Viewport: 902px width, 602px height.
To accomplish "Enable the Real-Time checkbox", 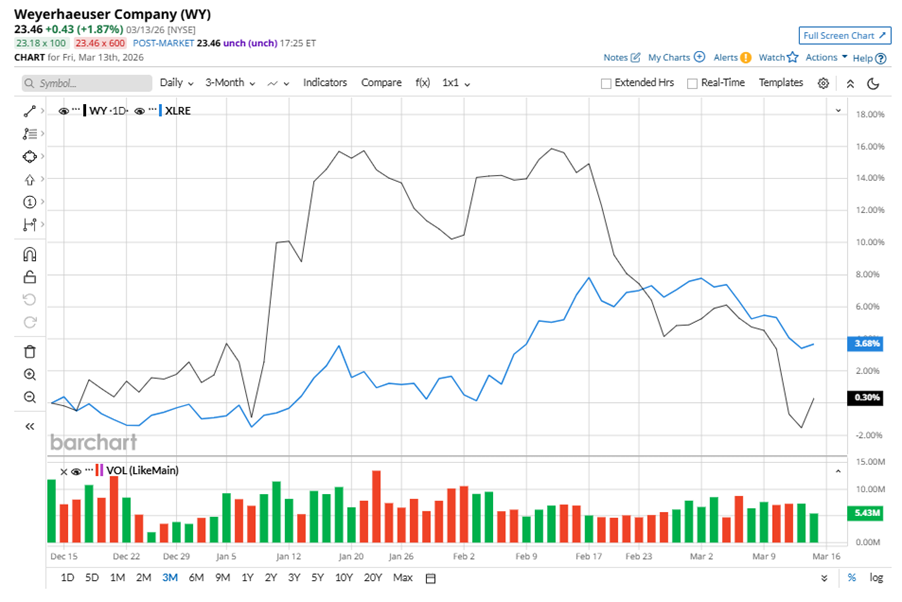I will point(692,83).
